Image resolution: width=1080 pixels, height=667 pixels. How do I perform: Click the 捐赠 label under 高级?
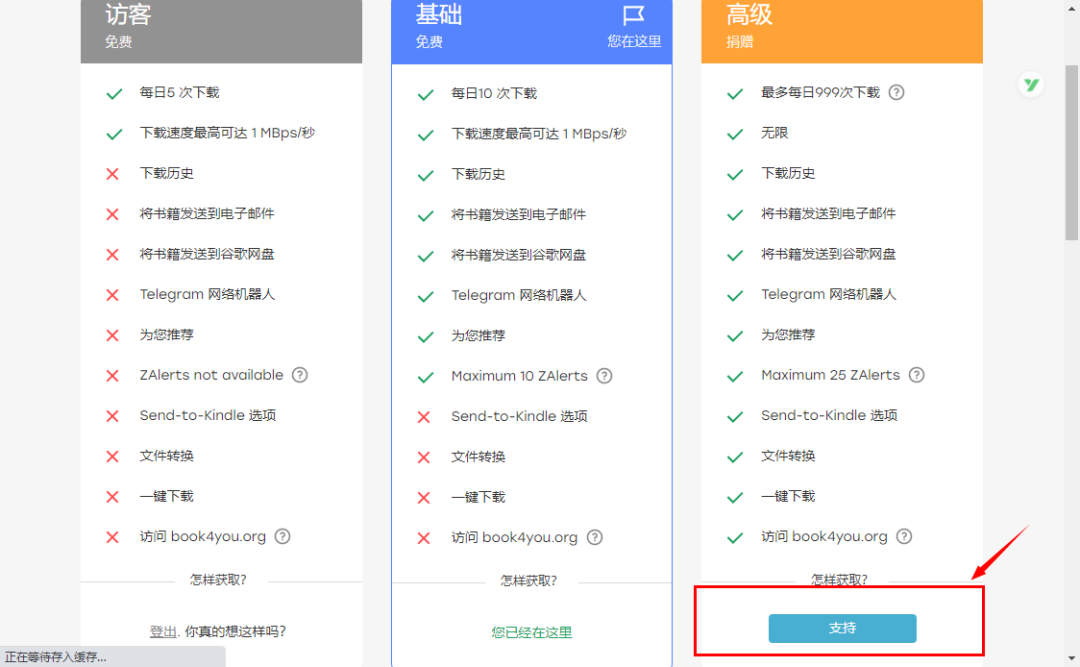[740, 42]
